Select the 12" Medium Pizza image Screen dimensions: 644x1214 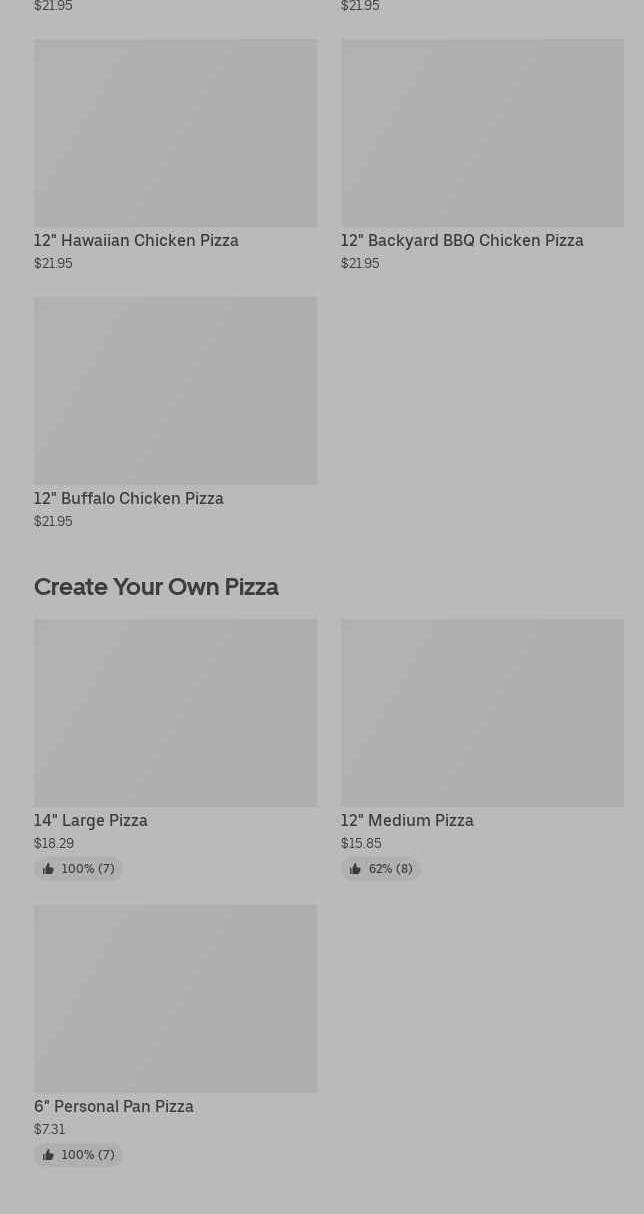click(482, 713)
